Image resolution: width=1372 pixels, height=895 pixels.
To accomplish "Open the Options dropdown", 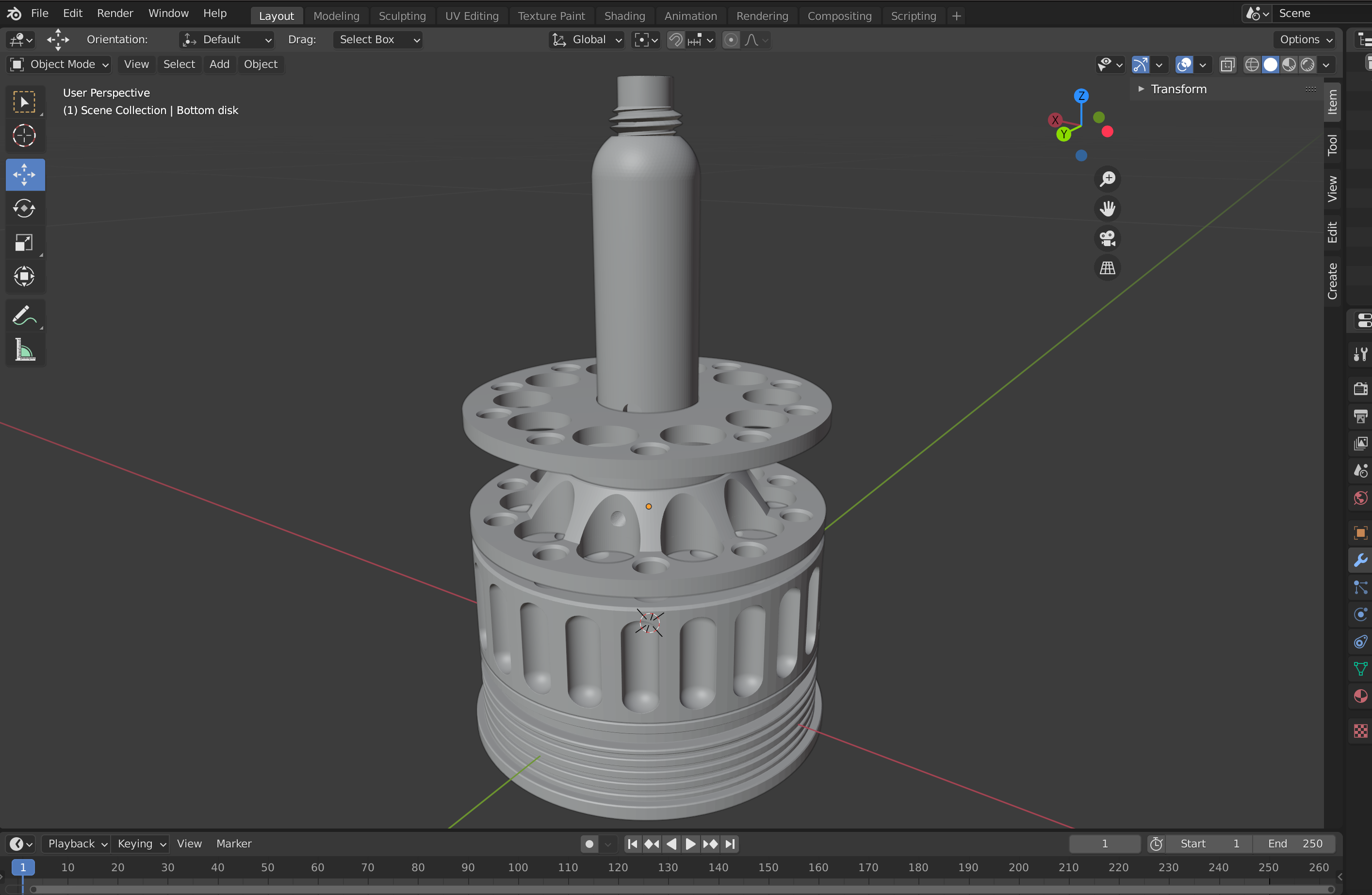I will click(x=1305, y=40).
